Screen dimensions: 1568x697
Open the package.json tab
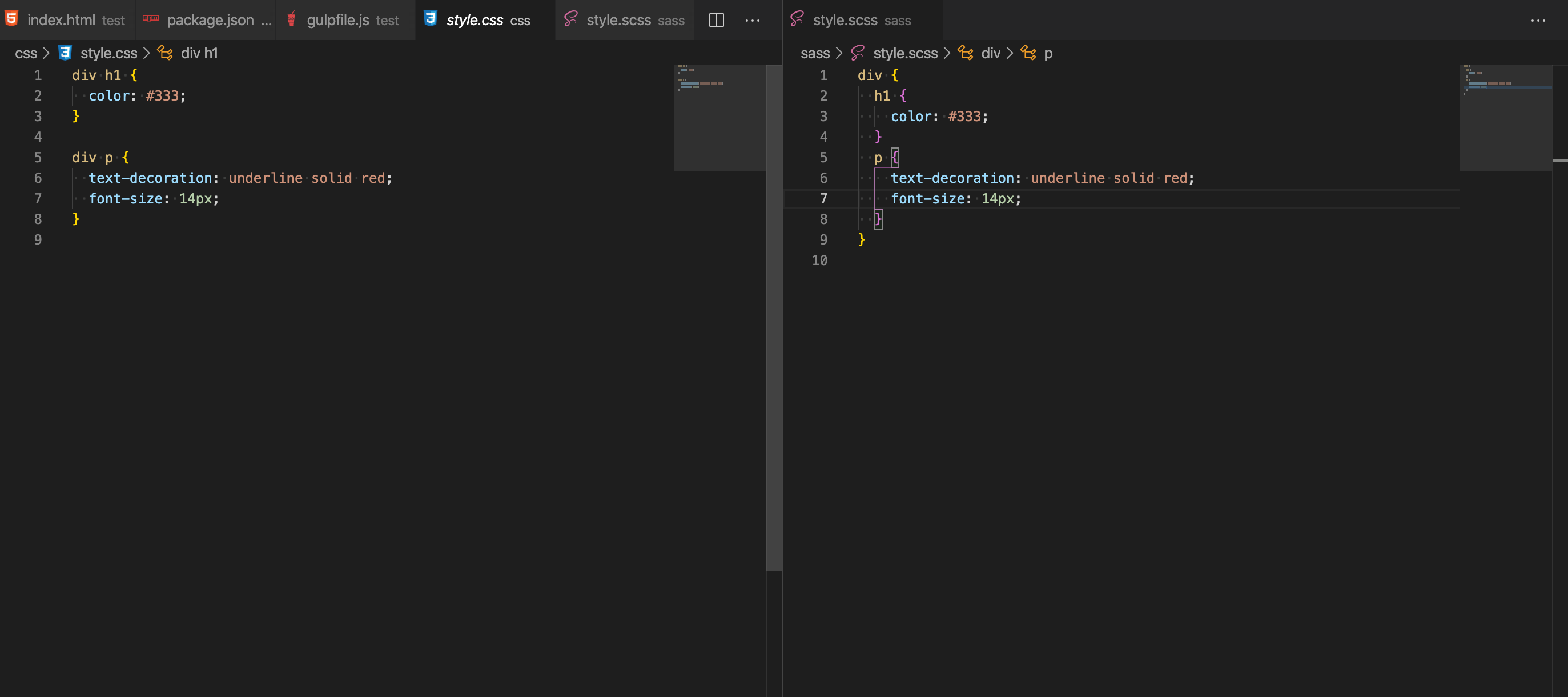[x=210, y=20]
